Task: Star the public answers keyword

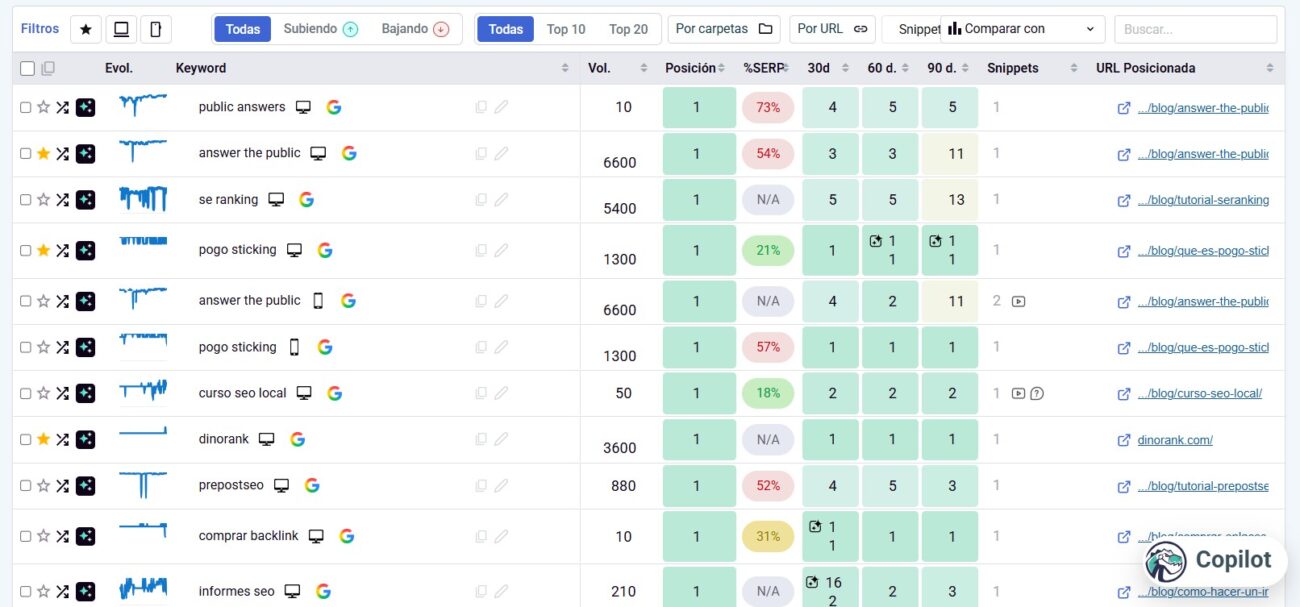Action: (43, 107)
